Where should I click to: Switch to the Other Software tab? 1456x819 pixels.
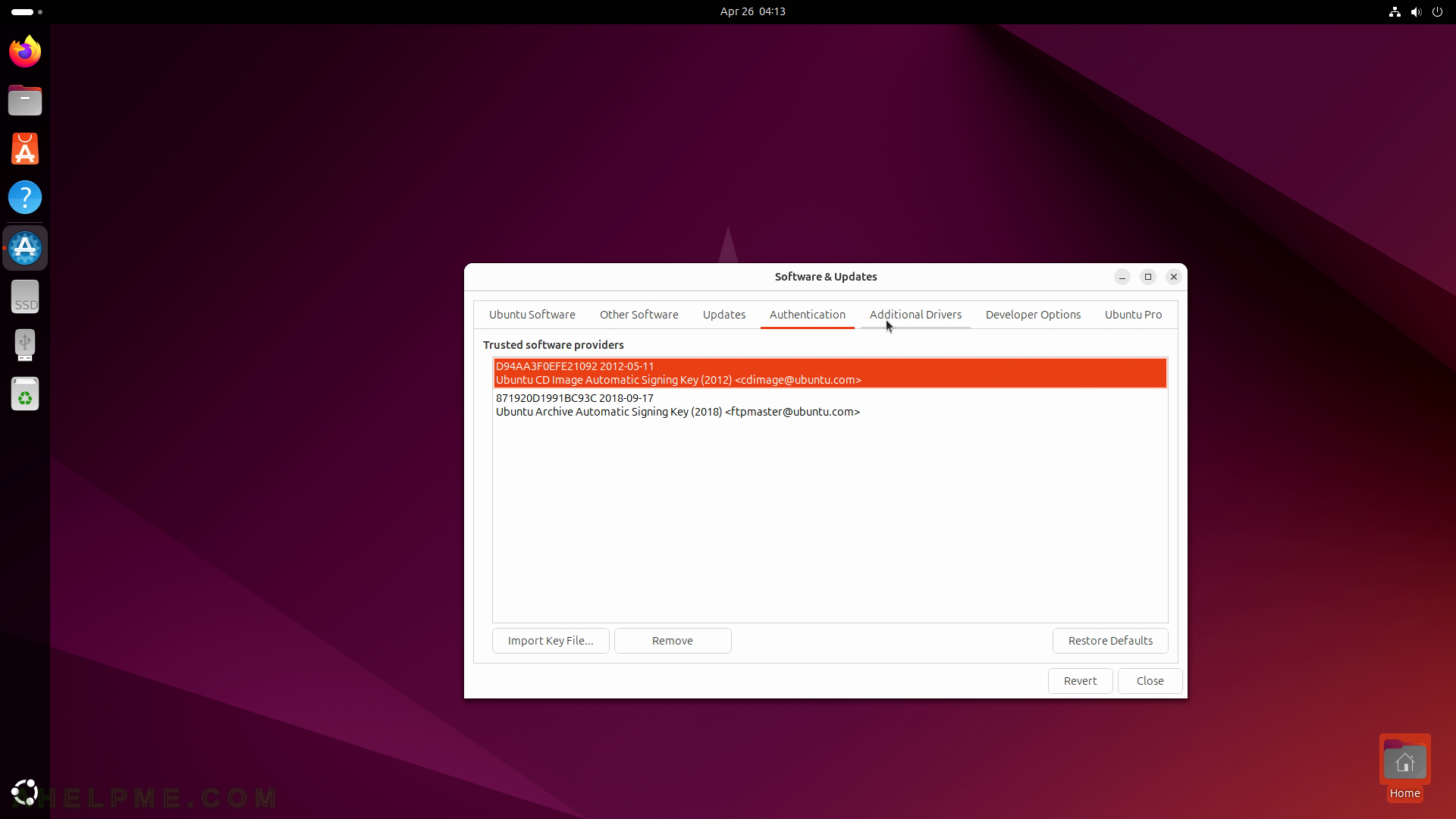639,315
